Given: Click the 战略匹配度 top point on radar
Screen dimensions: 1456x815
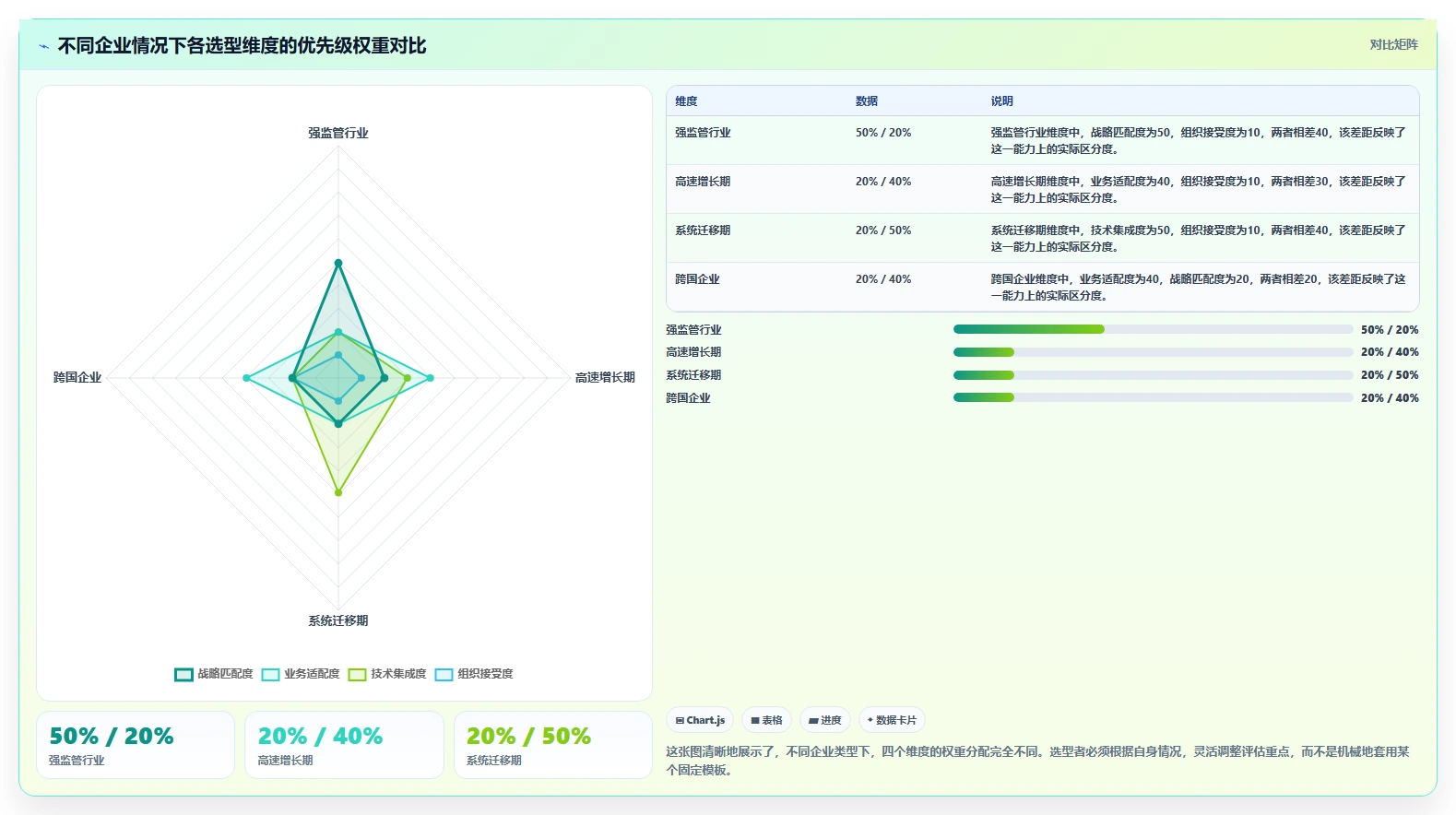Looking at the screenshot, I should [x=338, y=263].
